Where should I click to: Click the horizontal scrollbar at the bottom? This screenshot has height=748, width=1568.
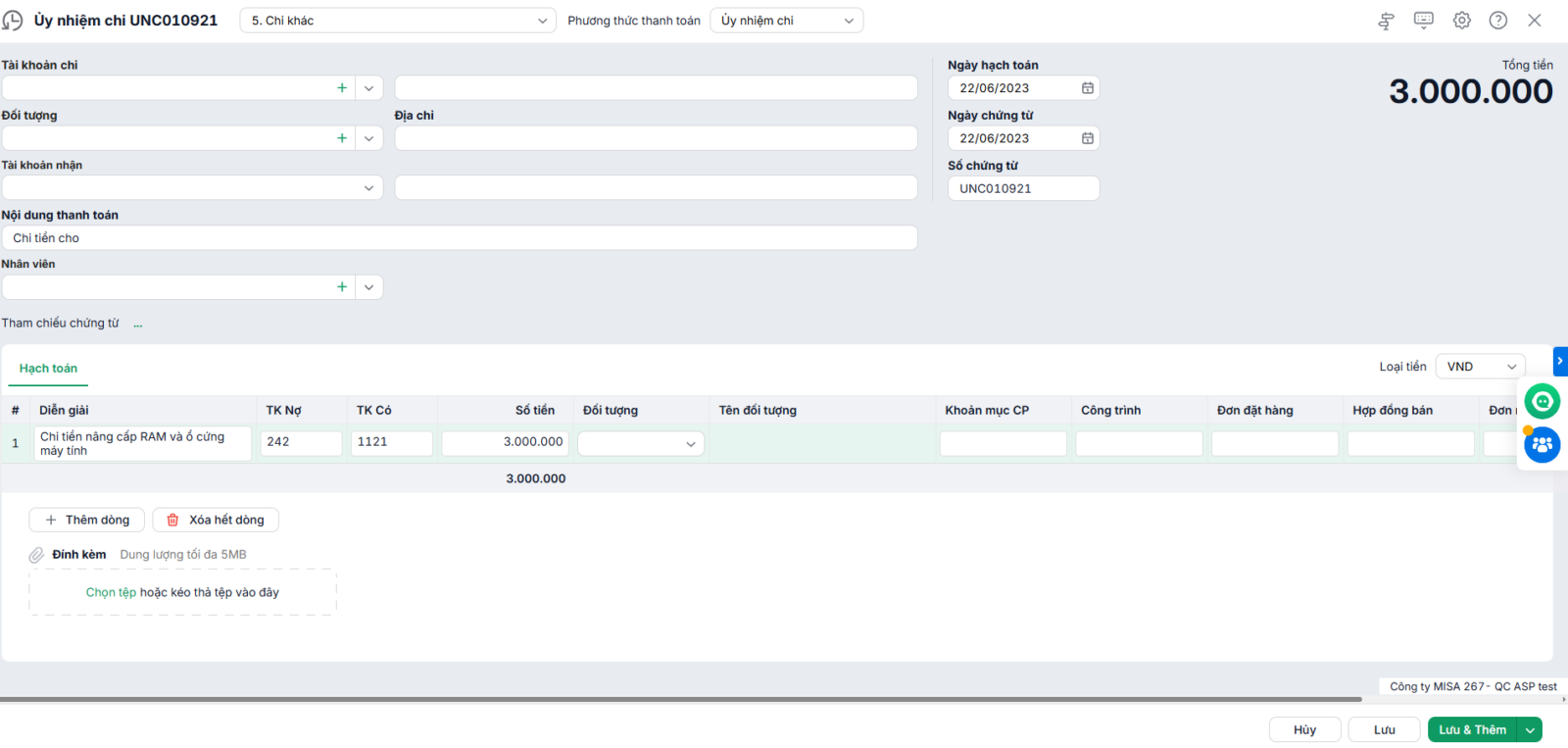681,700
